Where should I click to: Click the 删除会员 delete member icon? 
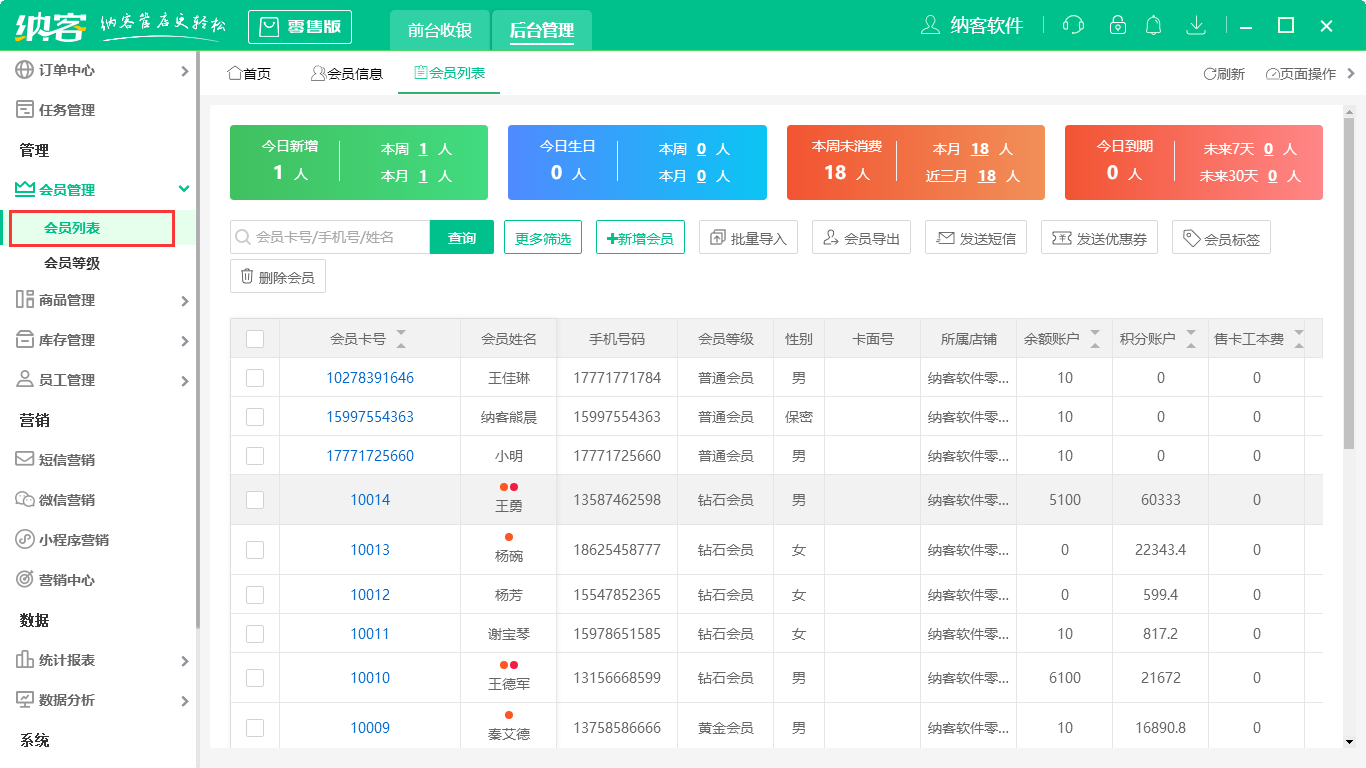coord(277,276)
